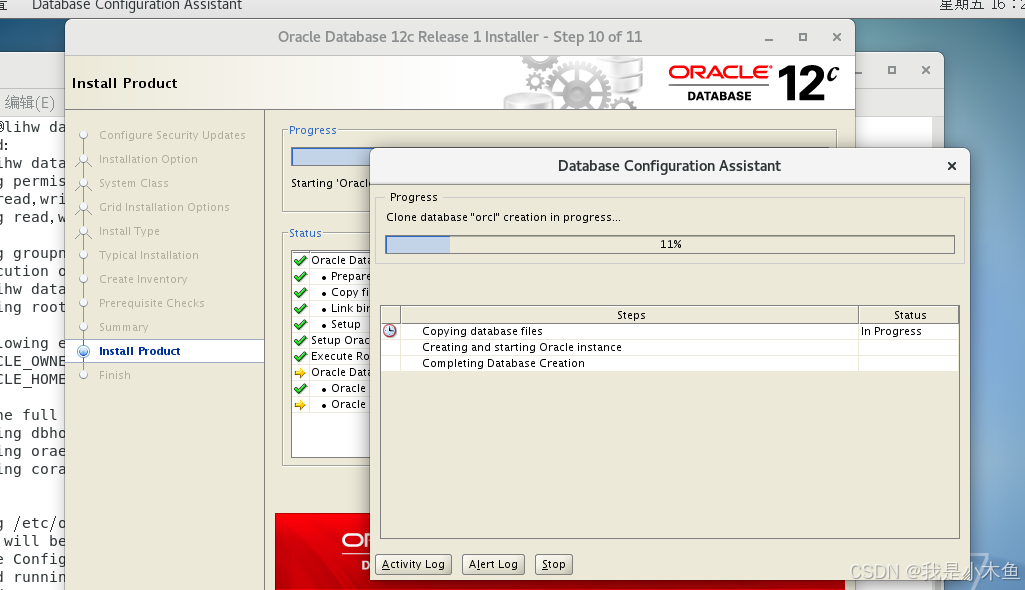Click green checkmark at top status row

(301, 260)
